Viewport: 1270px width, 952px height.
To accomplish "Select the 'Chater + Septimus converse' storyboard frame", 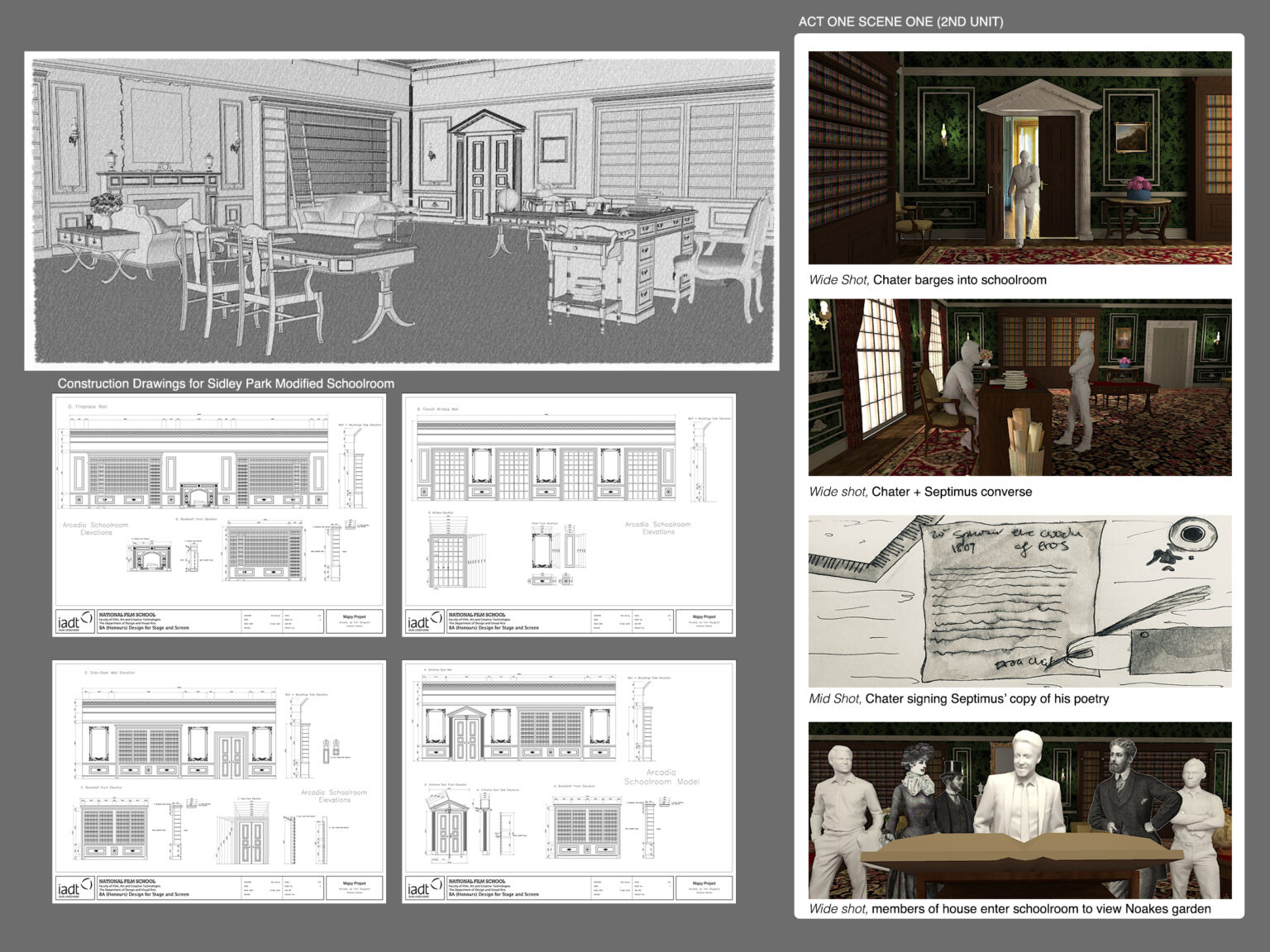I will pos(1019,387).
